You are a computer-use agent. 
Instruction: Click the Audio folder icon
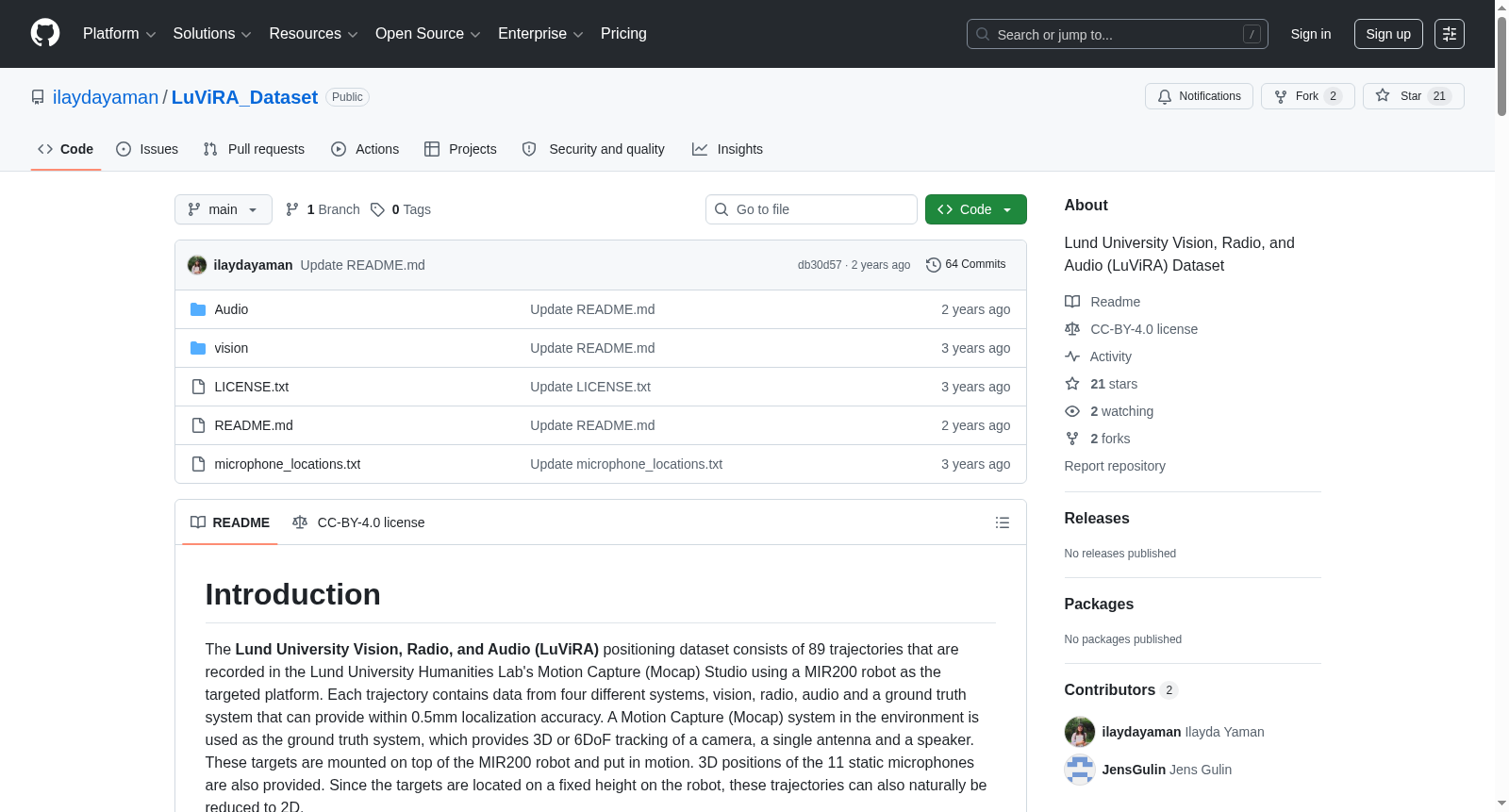[x=198, y=309]
